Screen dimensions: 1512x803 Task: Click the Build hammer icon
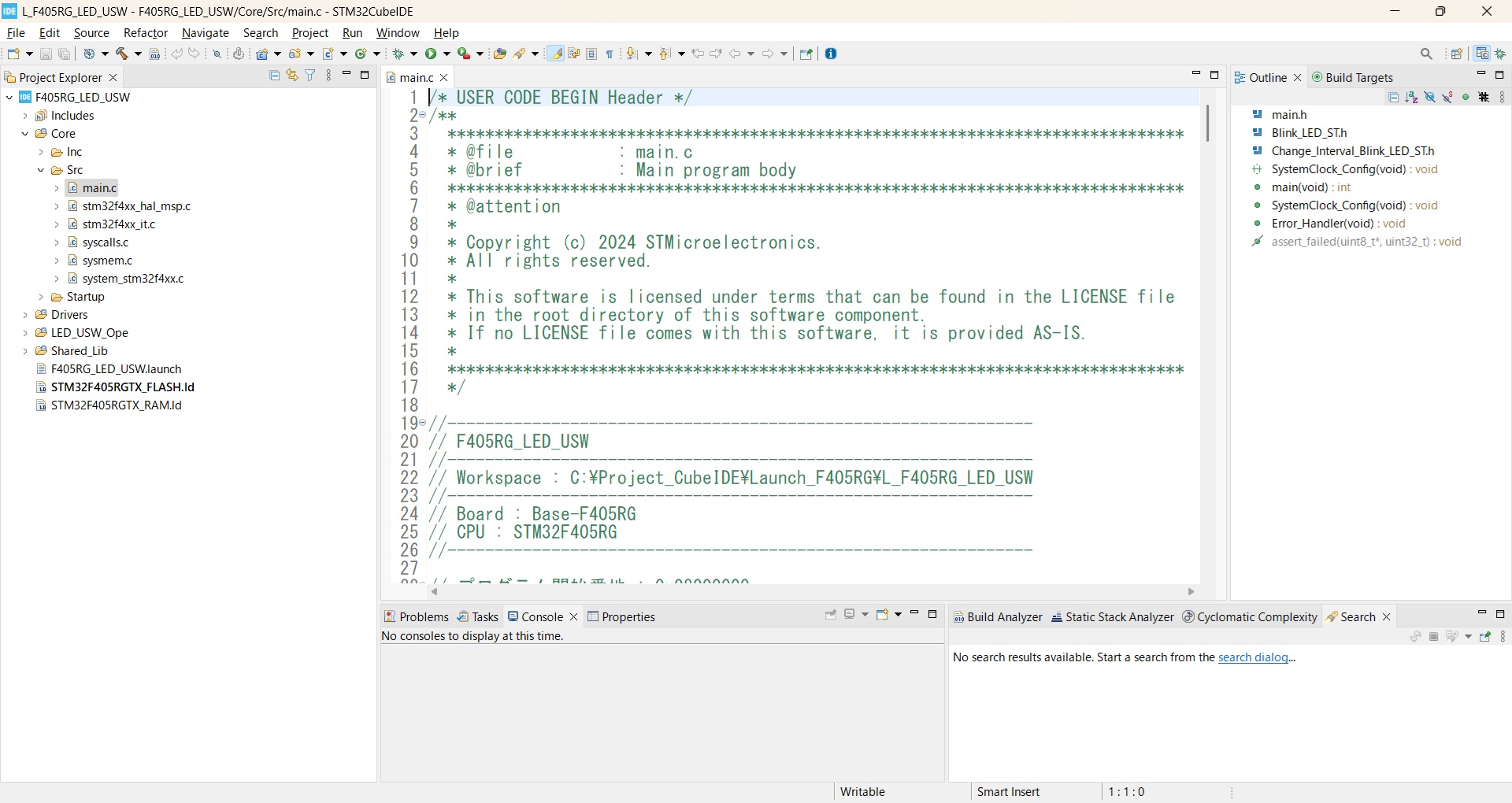122,54
